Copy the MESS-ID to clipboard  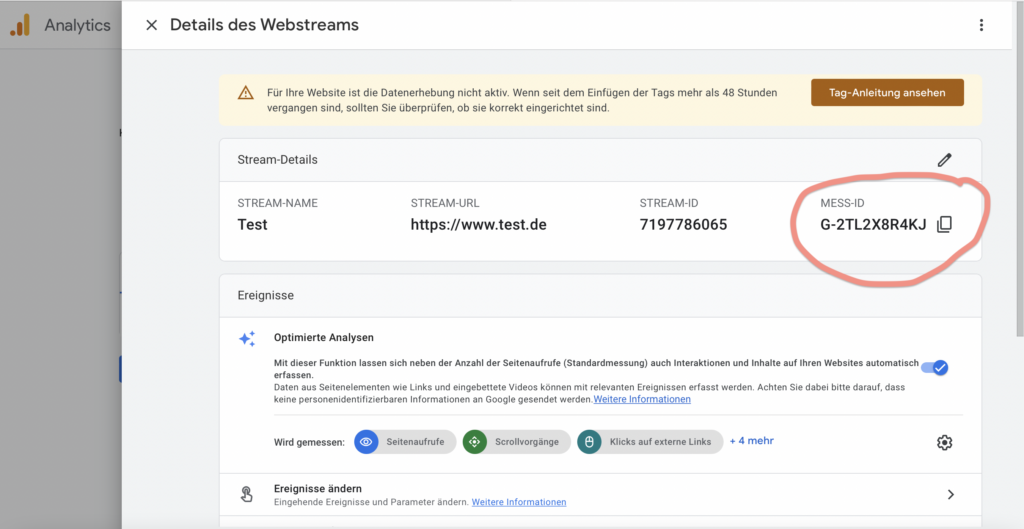944,225
